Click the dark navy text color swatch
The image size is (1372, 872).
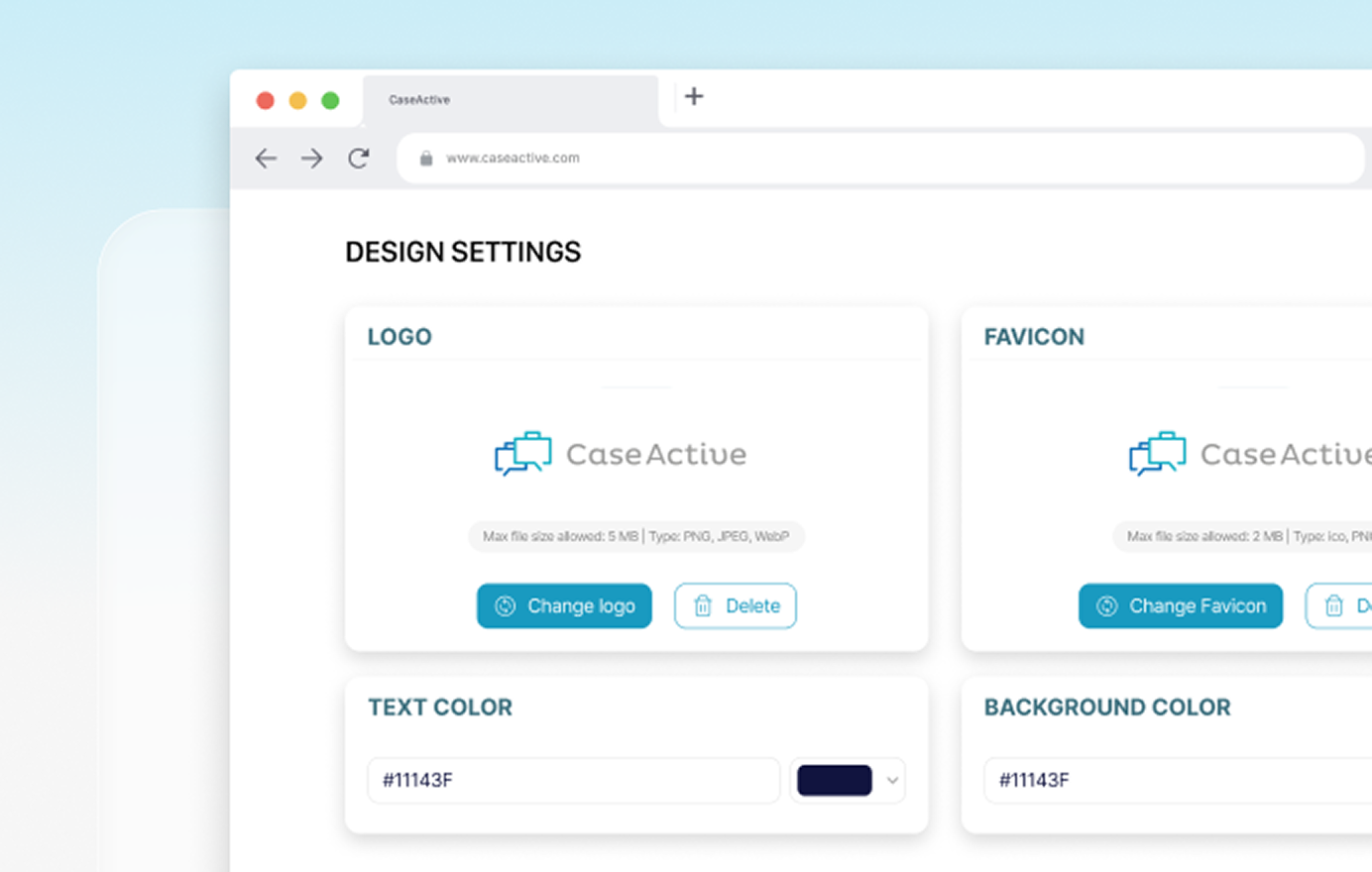click(x=834, y=781)
